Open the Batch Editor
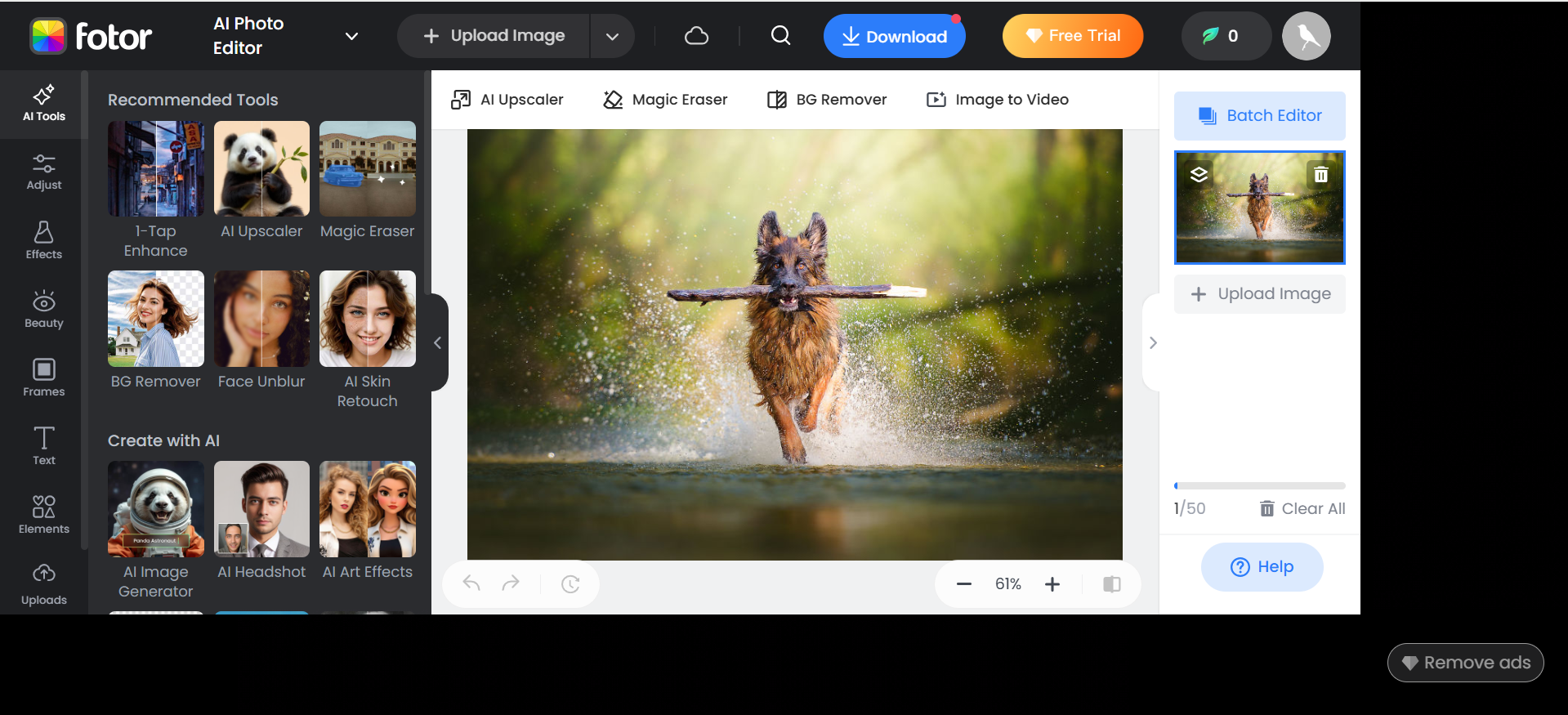Viewport: 1568px width, 715px height. click(x=1259, y=115)
